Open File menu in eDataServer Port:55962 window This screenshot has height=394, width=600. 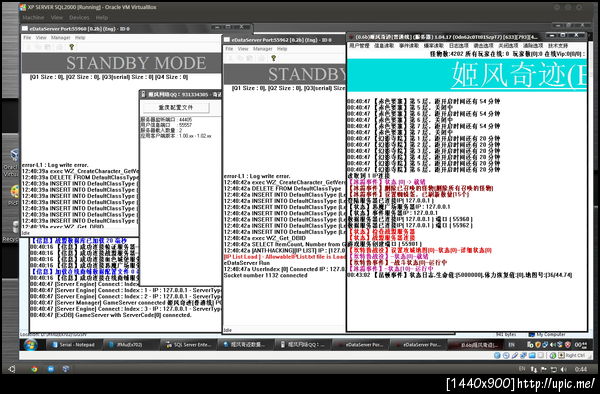229,49
